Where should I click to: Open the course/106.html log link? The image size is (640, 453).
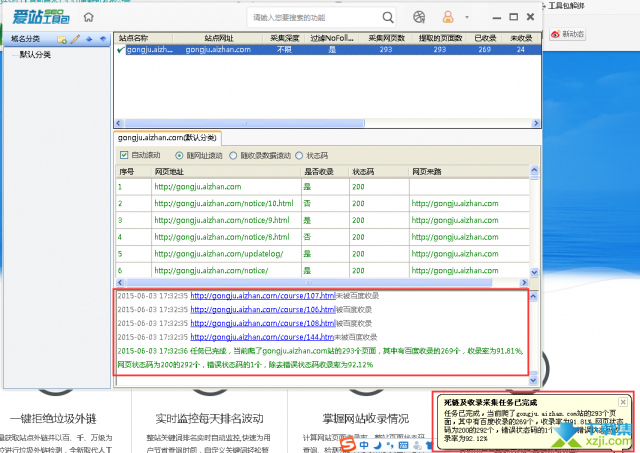[263, 310]
